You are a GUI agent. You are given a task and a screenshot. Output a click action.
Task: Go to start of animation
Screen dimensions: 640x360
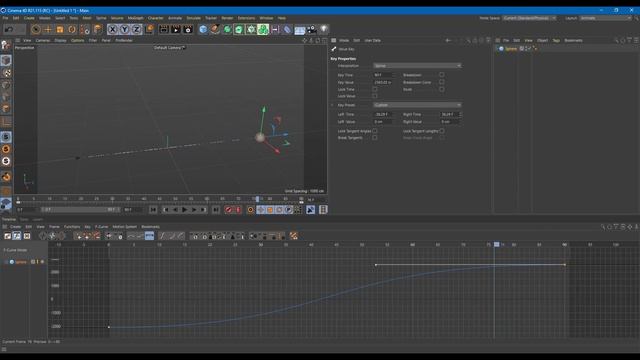coord(153,210)
